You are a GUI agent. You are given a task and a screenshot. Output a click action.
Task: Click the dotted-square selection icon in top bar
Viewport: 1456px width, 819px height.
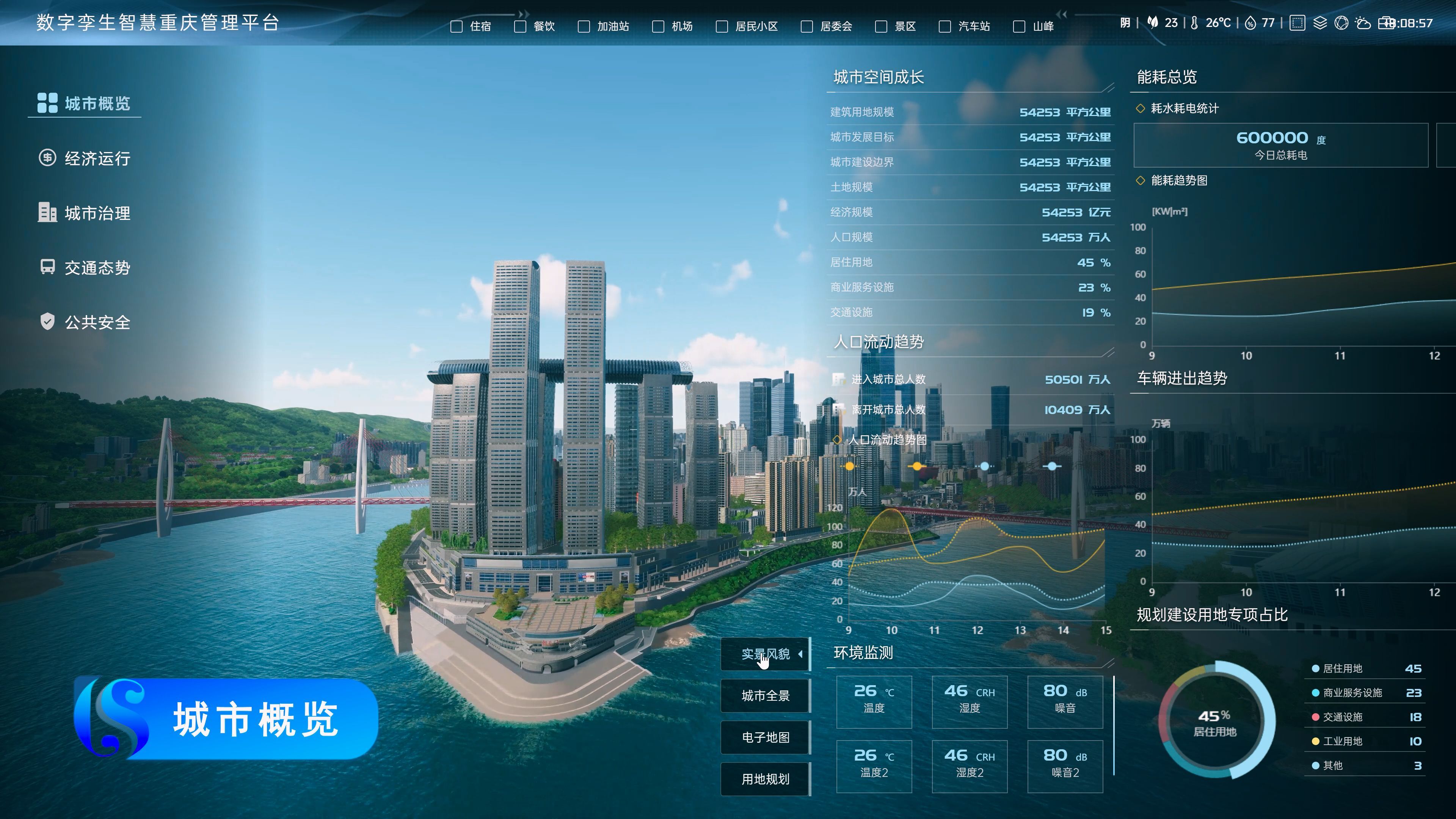point(1297,23)
